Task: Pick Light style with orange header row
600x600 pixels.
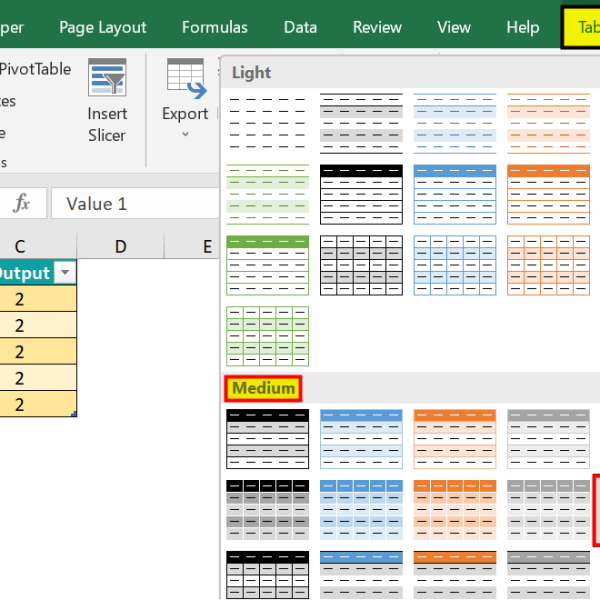Action: [548, 194]
